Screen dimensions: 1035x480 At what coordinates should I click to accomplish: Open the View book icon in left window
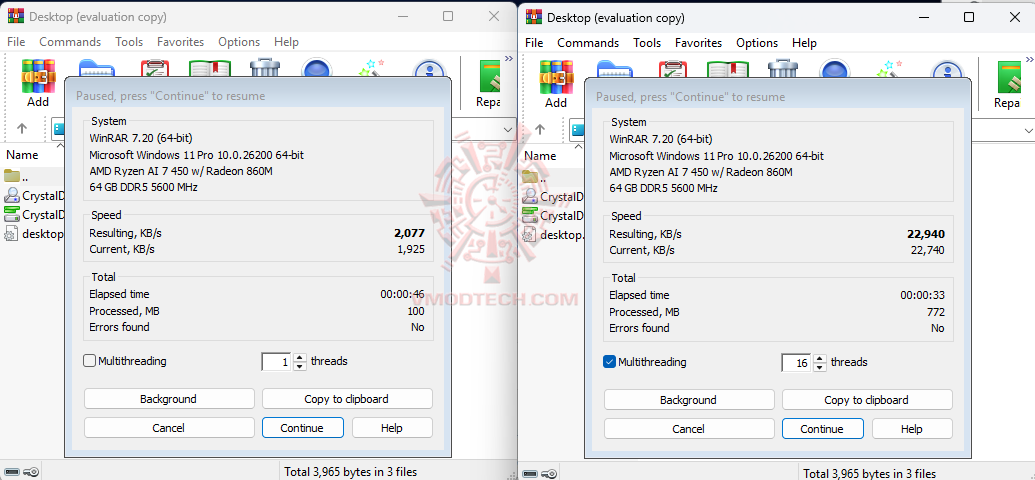click(210, 68)
